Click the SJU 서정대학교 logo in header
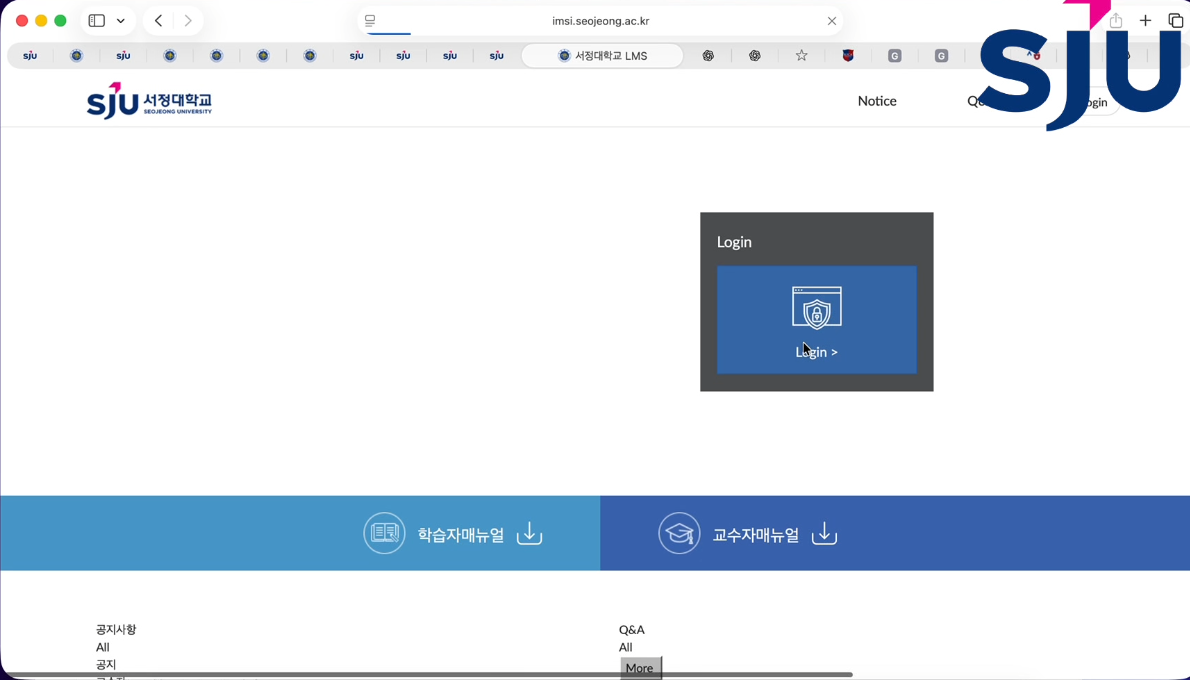The height and width of the screenshot is (680, 1190). click(x=149, y=101)
